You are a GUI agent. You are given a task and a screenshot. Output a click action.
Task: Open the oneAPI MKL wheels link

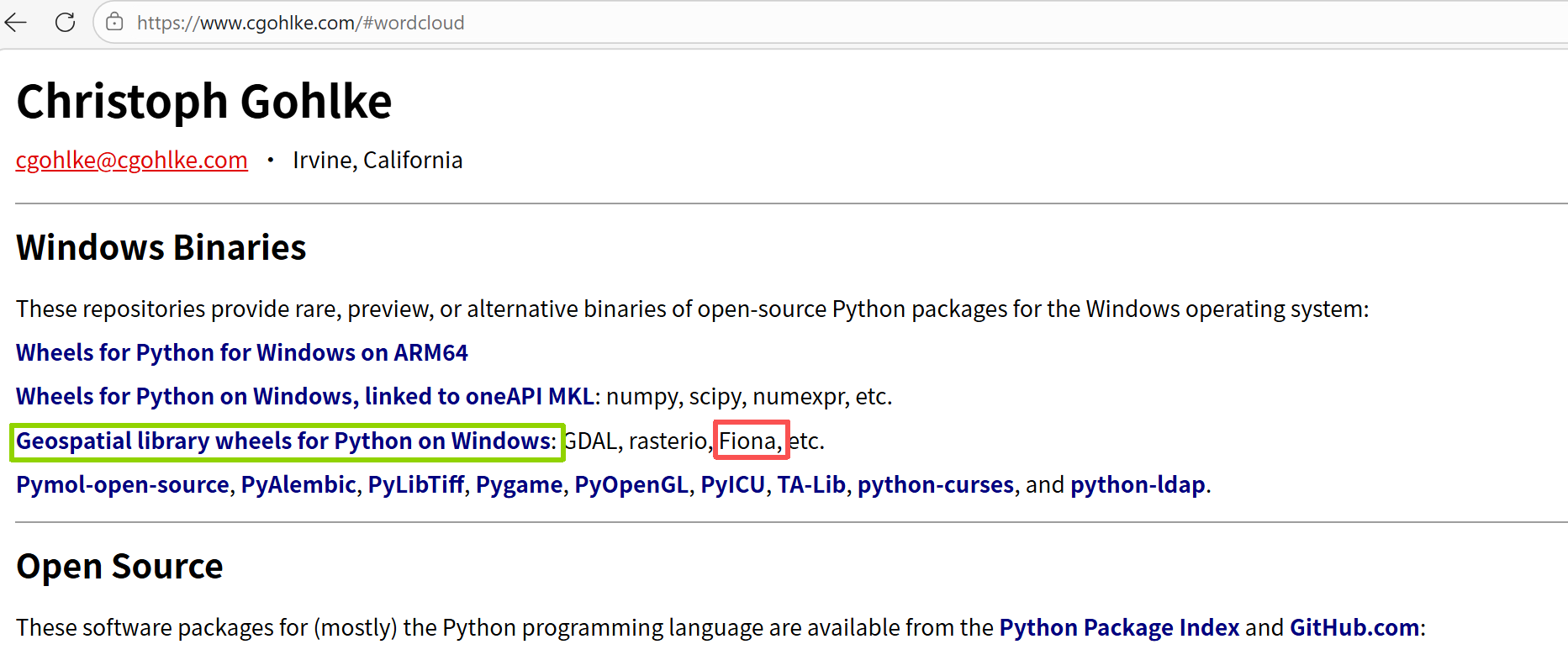tap(306, 396)
